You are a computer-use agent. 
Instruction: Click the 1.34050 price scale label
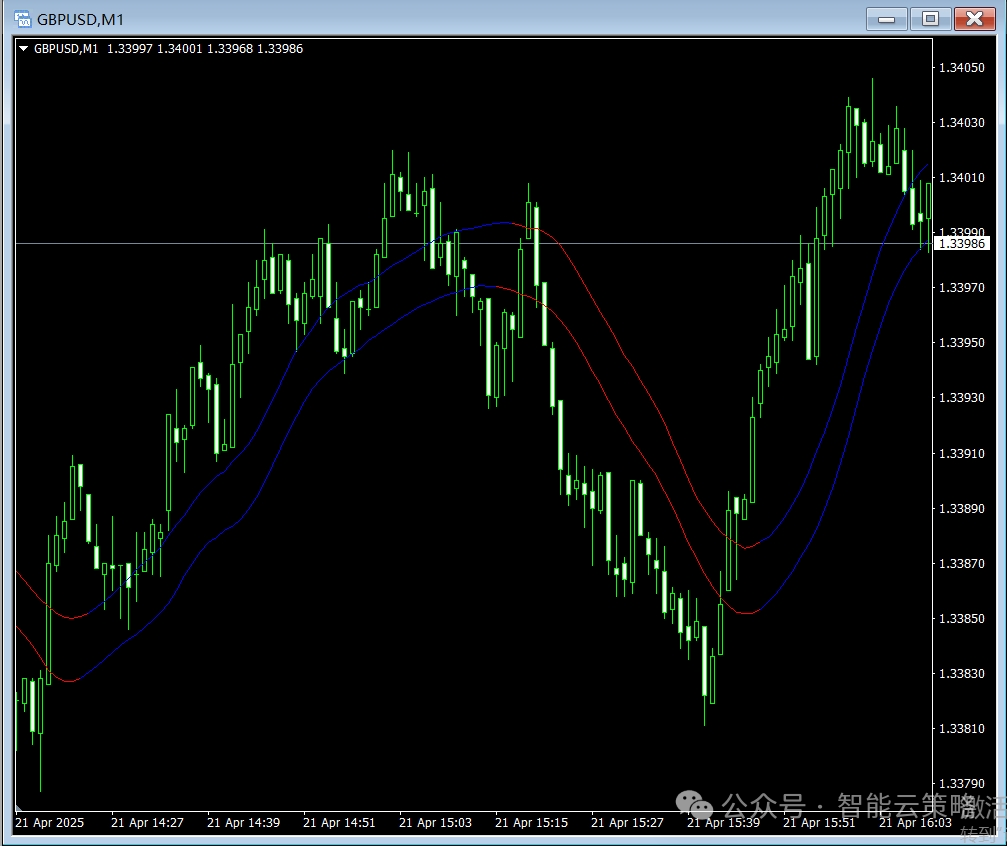(x=961, y=67)
